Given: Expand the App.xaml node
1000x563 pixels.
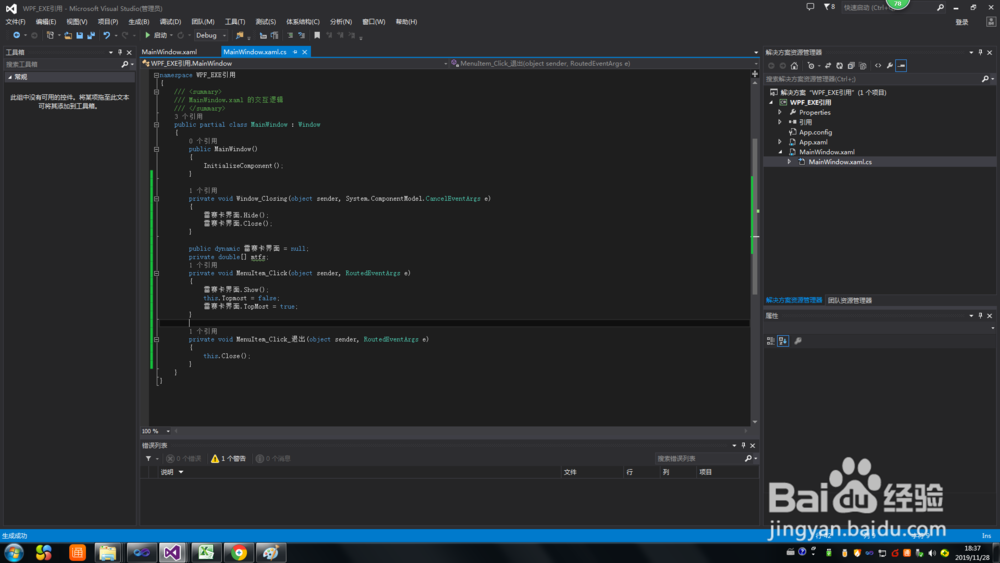Looking at the screenshot, I should click(x=780, y=142).
